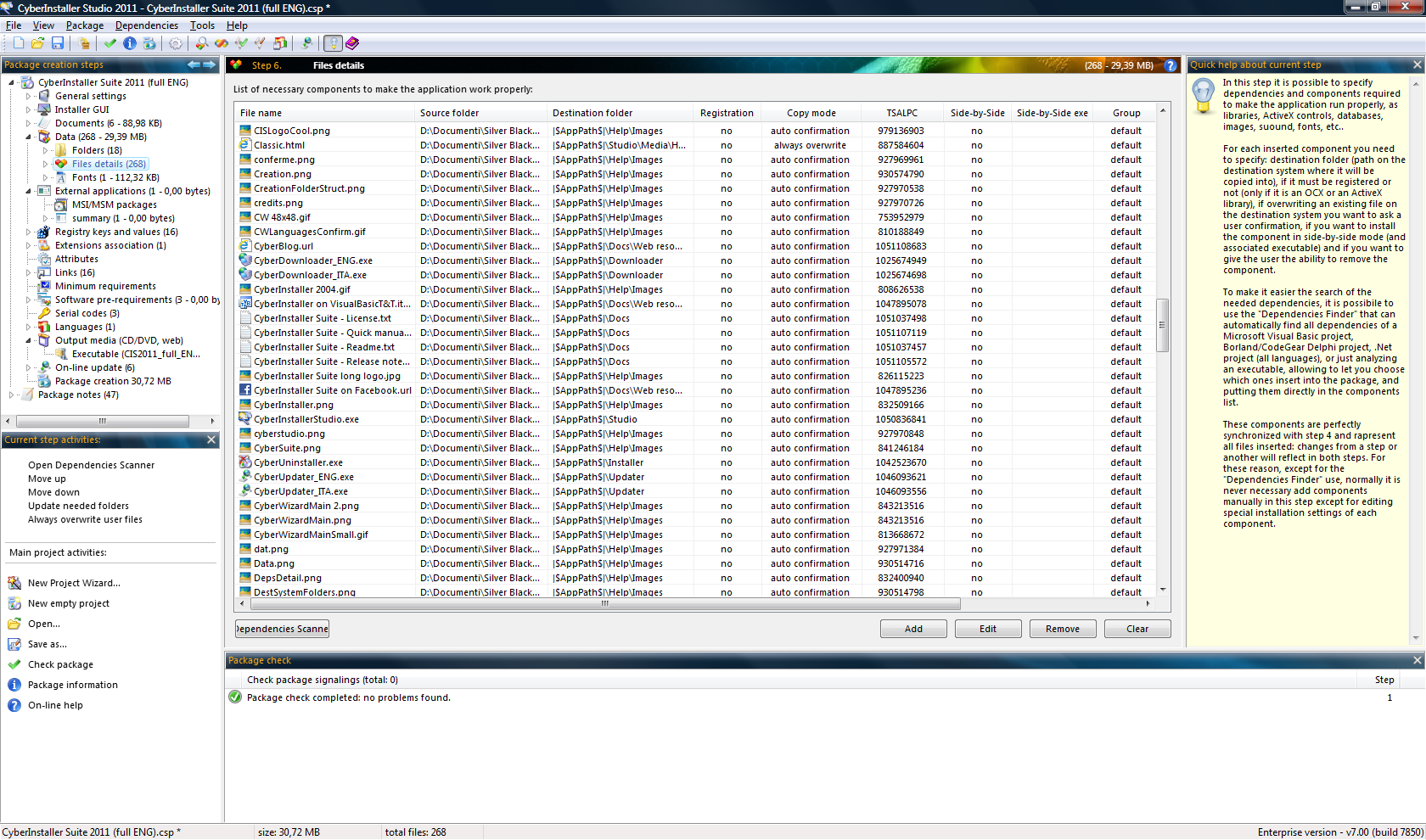Click the file list horizontal scrollbar
1426x840 pixels.
[x=605, y=604]
